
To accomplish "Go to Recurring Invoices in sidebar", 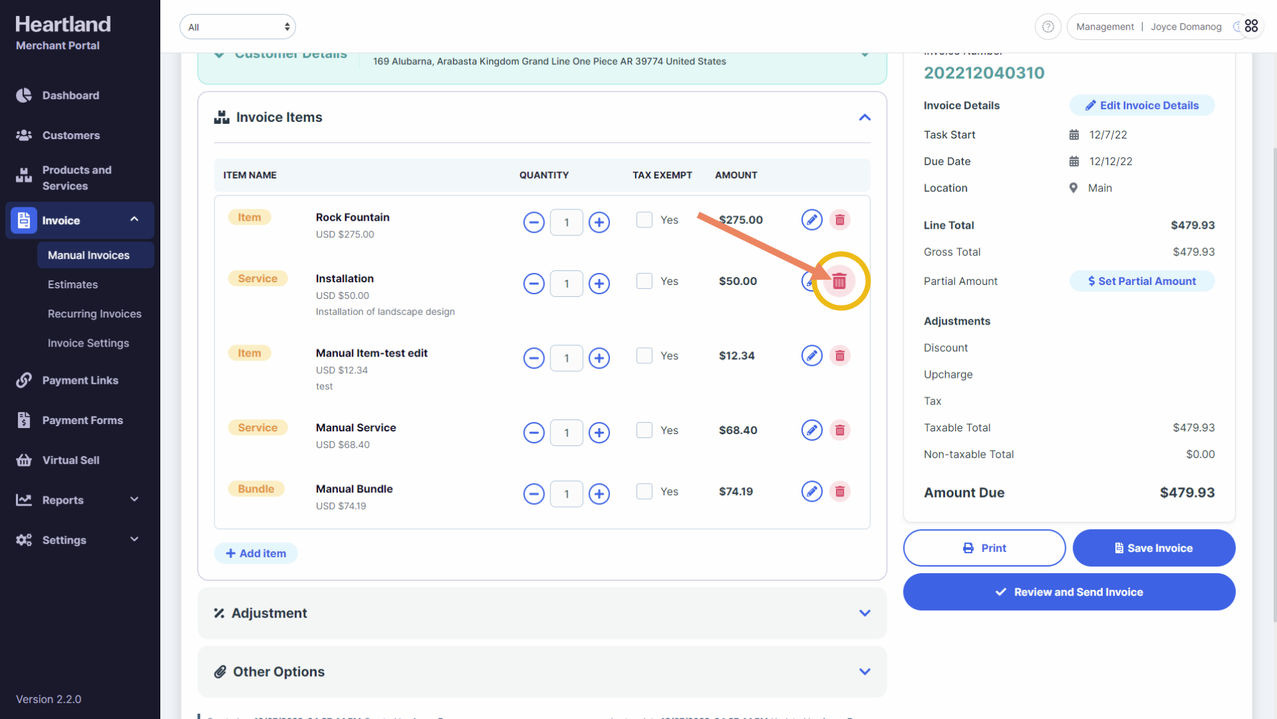I will 94,314.
